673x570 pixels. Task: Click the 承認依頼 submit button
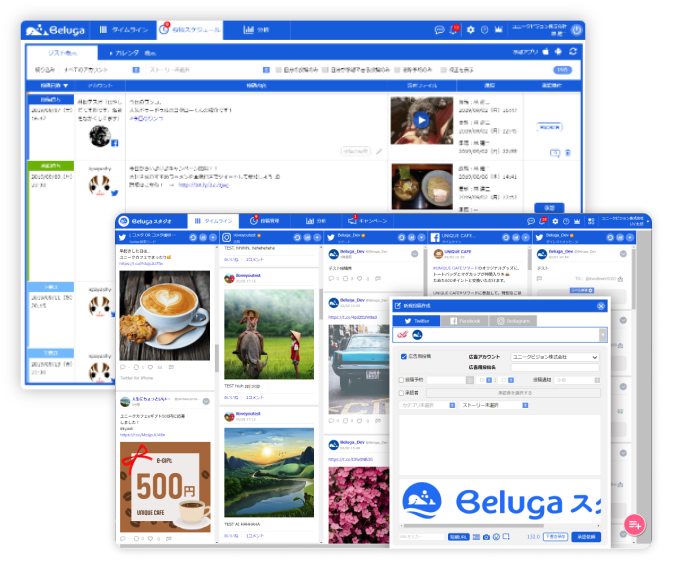click(x=586, y=537)
